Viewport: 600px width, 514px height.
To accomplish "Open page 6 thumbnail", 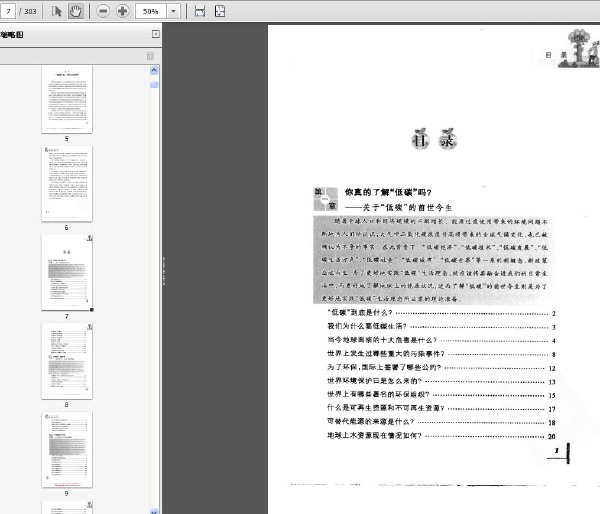I will (x=67, y=184).
